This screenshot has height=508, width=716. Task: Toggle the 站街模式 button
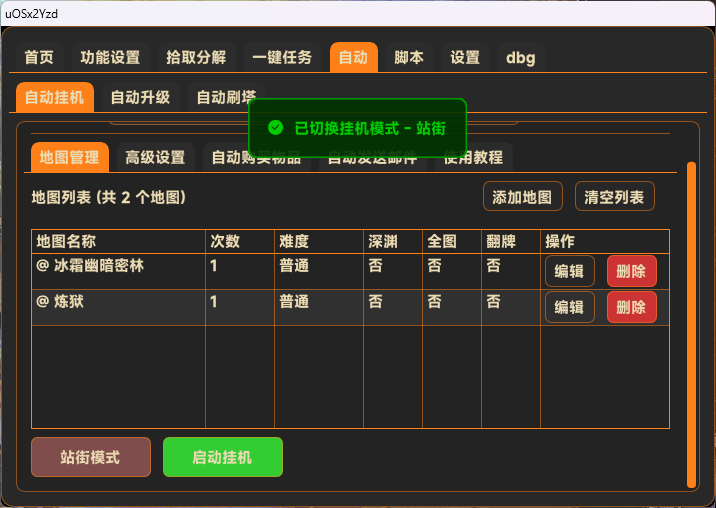click(x=91, y=457)
